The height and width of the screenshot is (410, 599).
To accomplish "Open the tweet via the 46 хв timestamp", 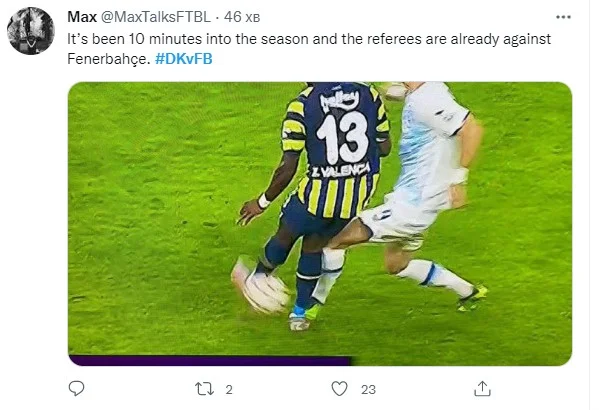I will [242, 17].
